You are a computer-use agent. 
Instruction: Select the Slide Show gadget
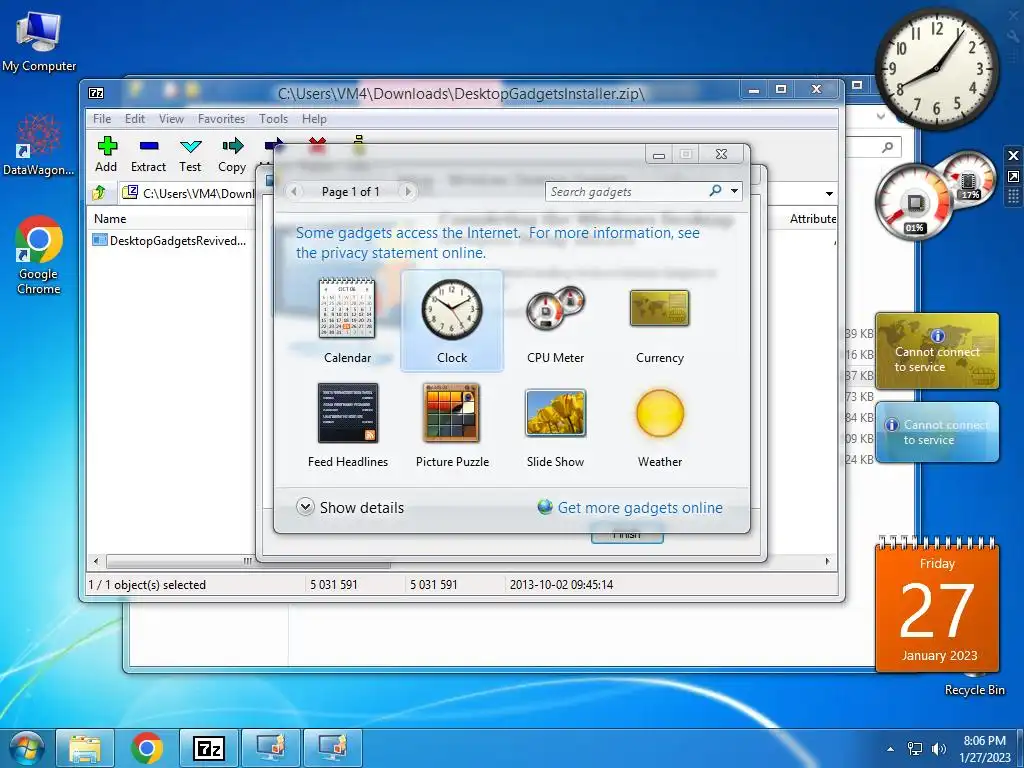[555, 425]
